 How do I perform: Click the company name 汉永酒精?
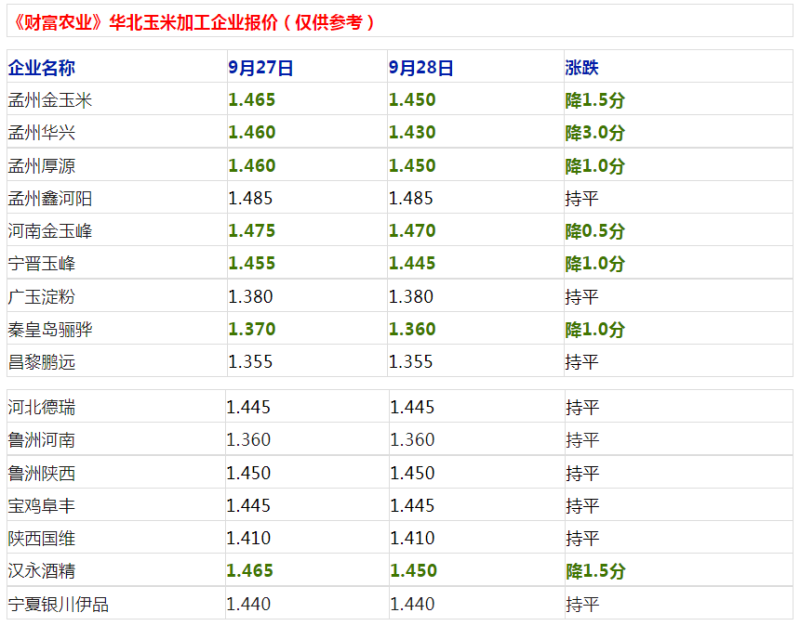pos(41,570)
